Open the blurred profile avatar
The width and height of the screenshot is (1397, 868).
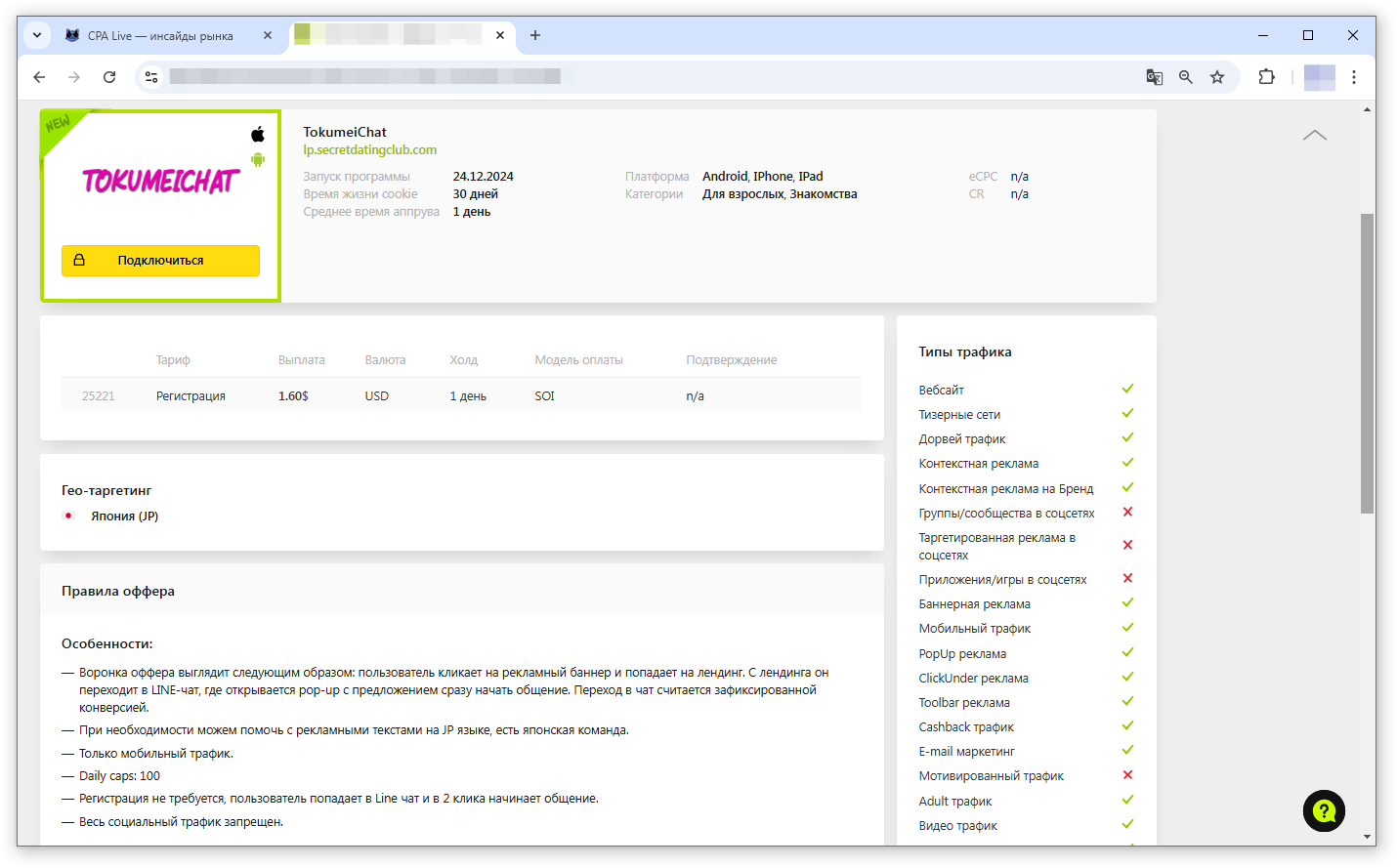coord(1320,77)
